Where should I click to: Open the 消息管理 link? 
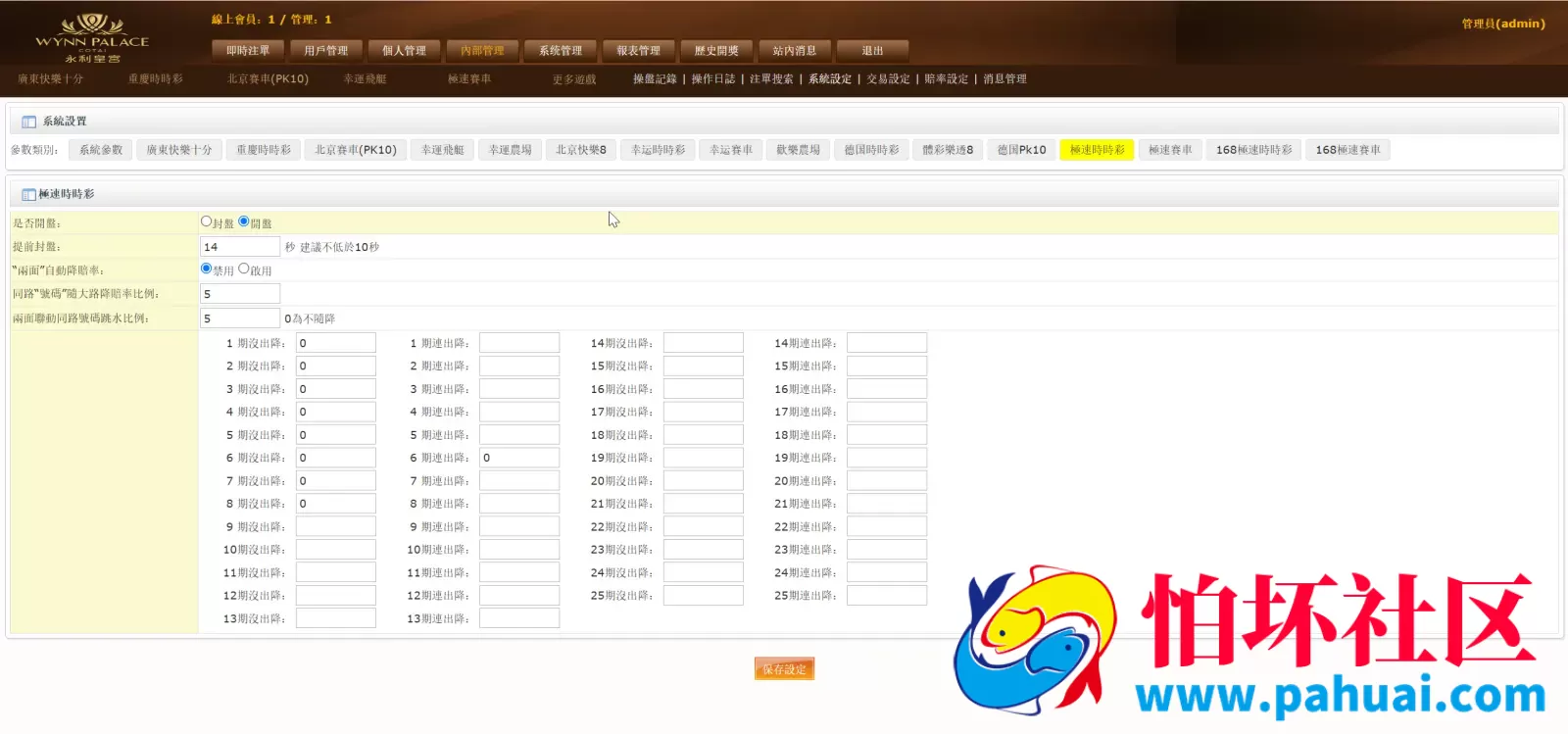[1005, 79]
